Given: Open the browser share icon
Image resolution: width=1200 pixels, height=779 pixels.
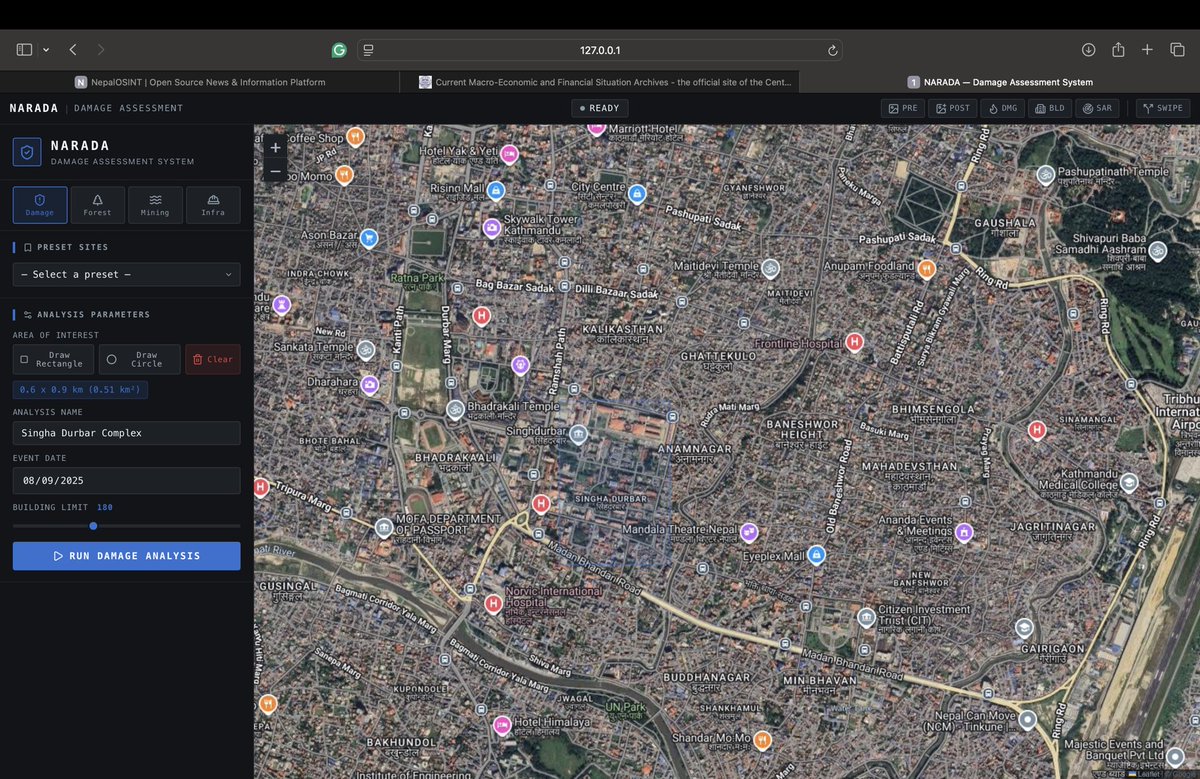Looking at the screenshot, I should 1118,49.
